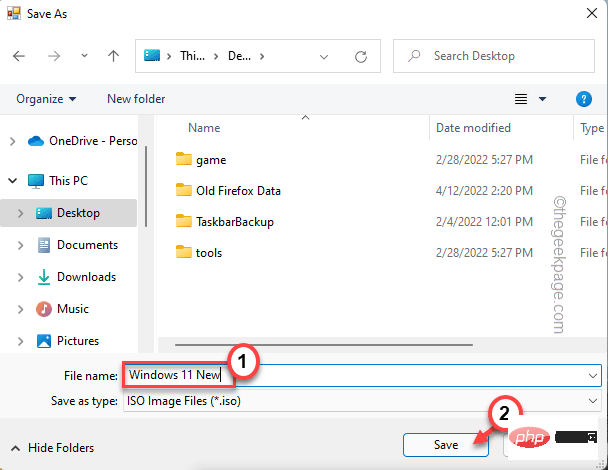Select Music in navigation pane
Screen dimensions: 608x470
coord(62,309)
